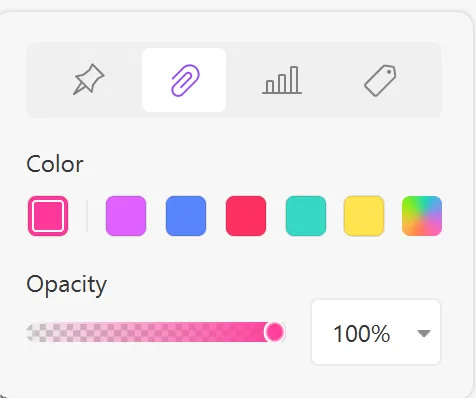Select the paperclip sticker icon
This screenshot has width=476, height=398.
[185, 80]
